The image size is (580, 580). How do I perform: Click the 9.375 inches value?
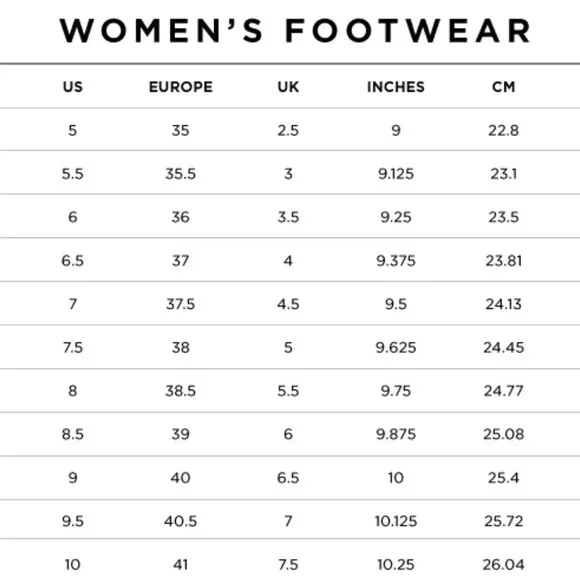(396, 261)
